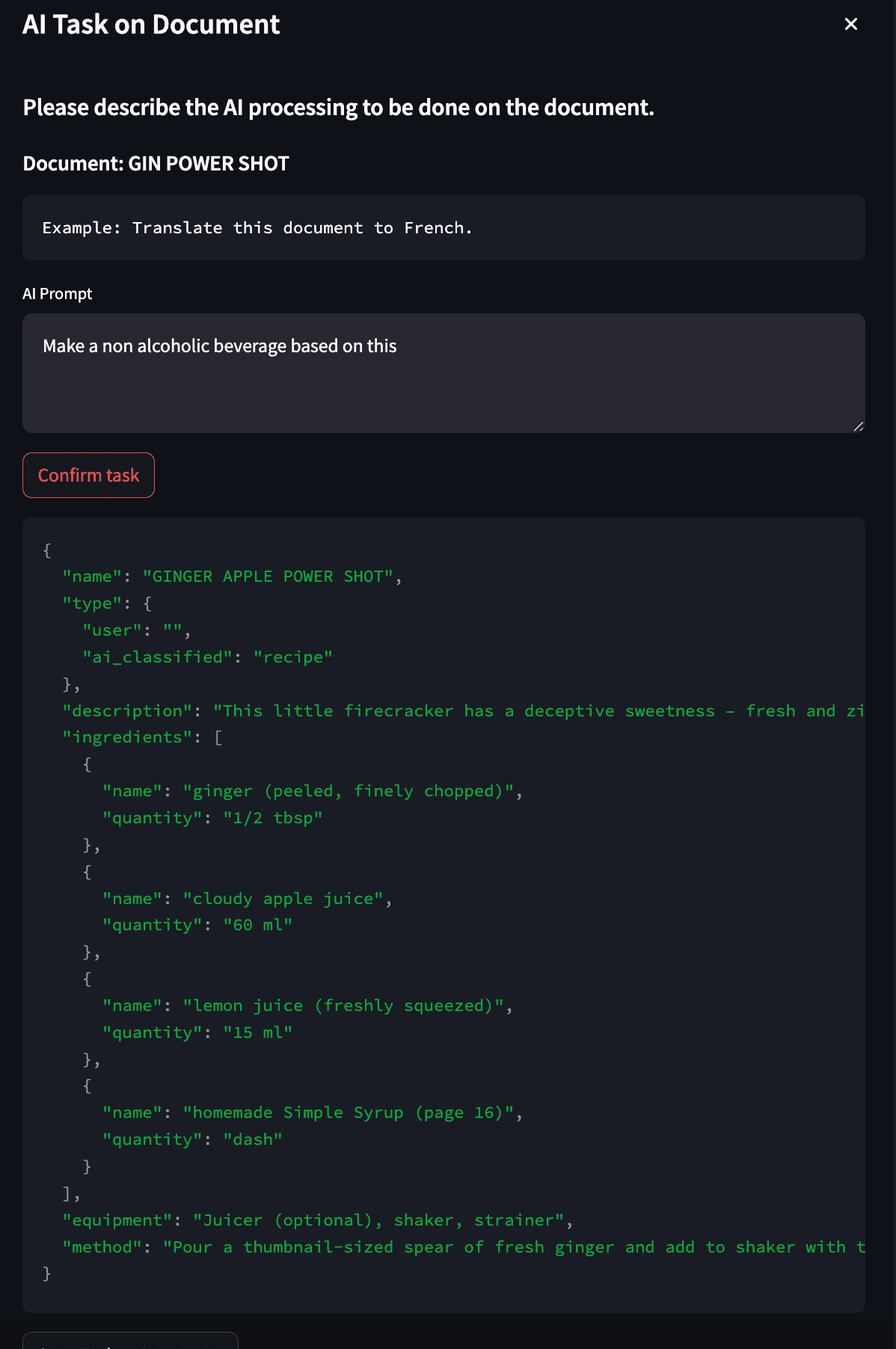Click the "equipment" key in JSON
The height and width of the screenshot is (1349, 896).
tap(117, 1220)
